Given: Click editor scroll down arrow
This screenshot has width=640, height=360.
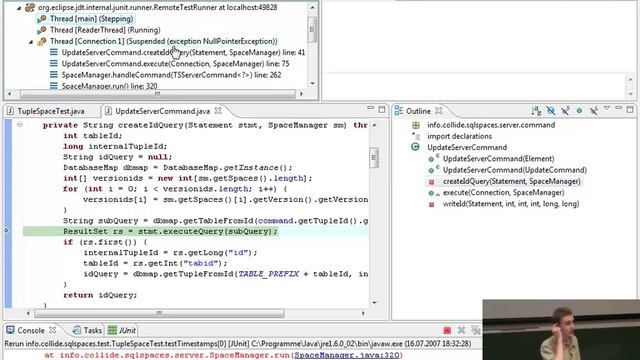Looking at the screenshot, I should 374,302.
